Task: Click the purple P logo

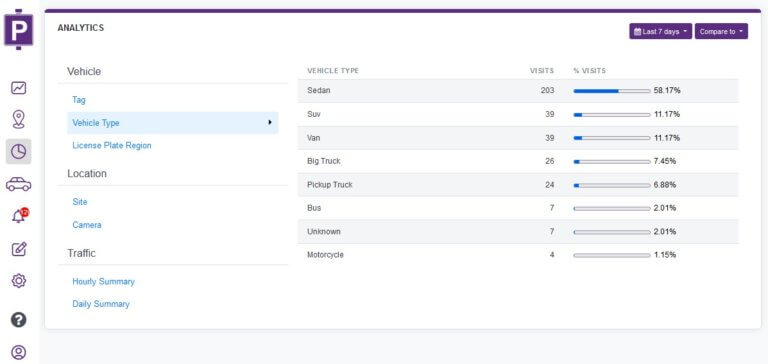Action: pyautogui.click(x=19, y=29)
